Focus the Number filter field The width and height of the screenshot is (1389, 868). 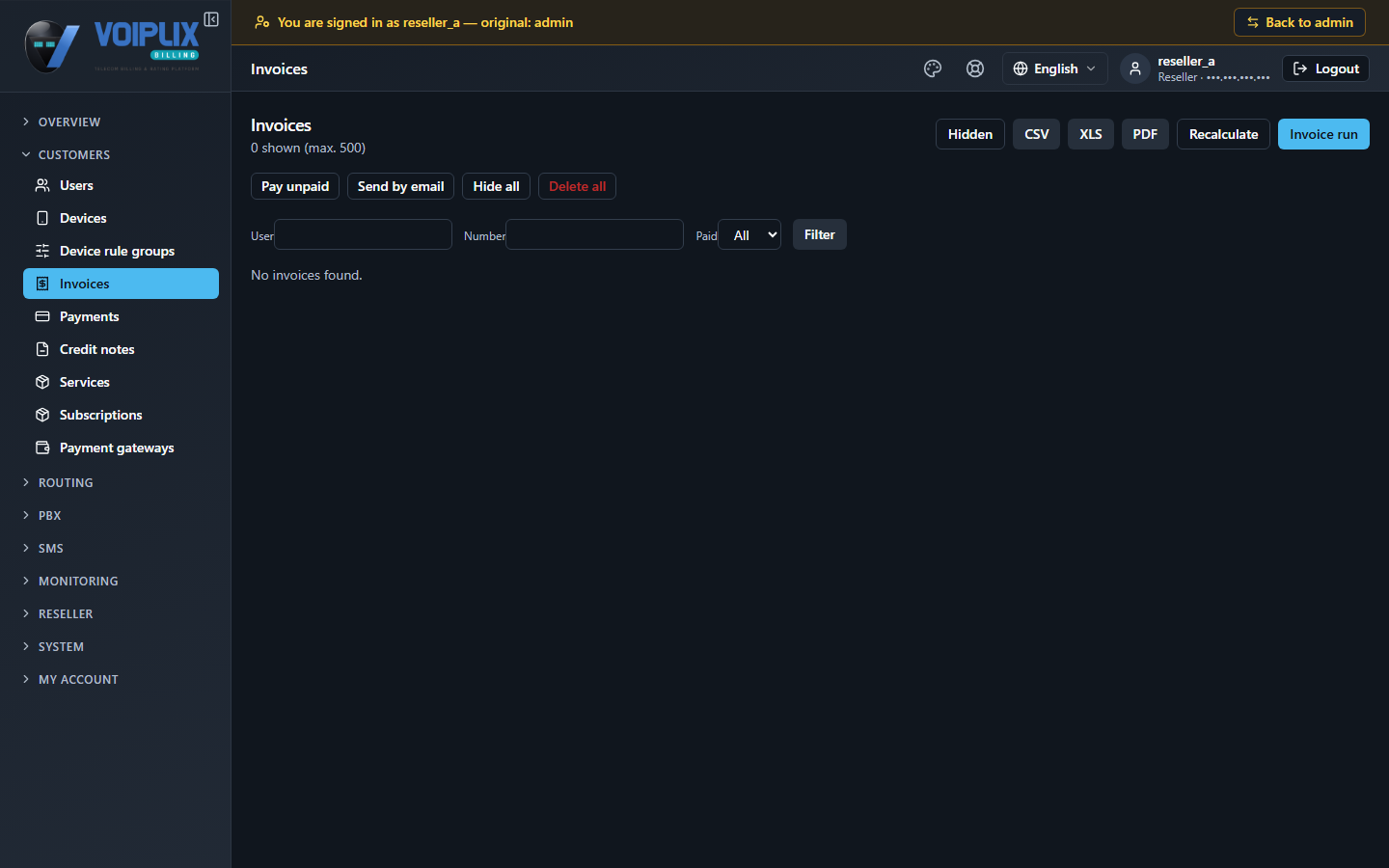click(x=595, y=234)
